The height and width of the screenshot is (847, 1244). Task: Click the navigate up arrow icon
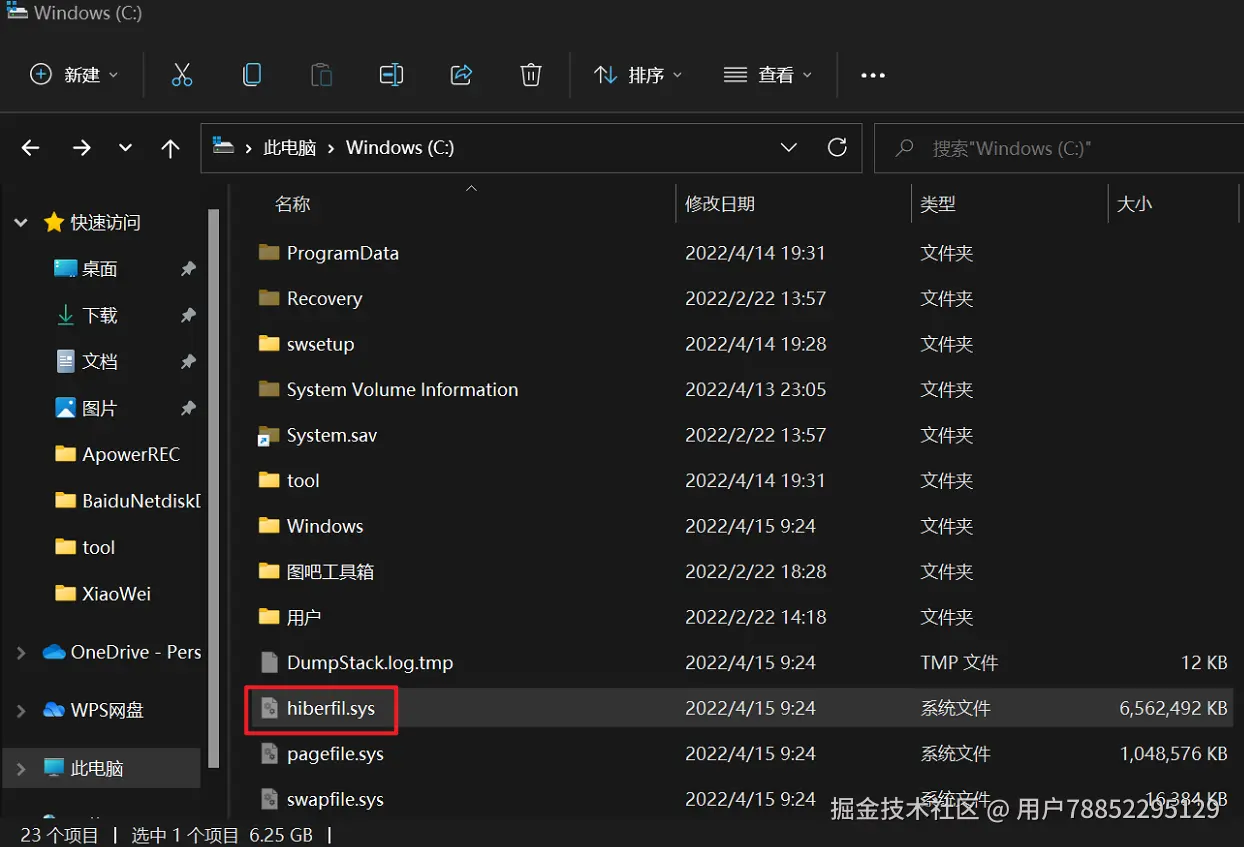click(x=170, y=147)
